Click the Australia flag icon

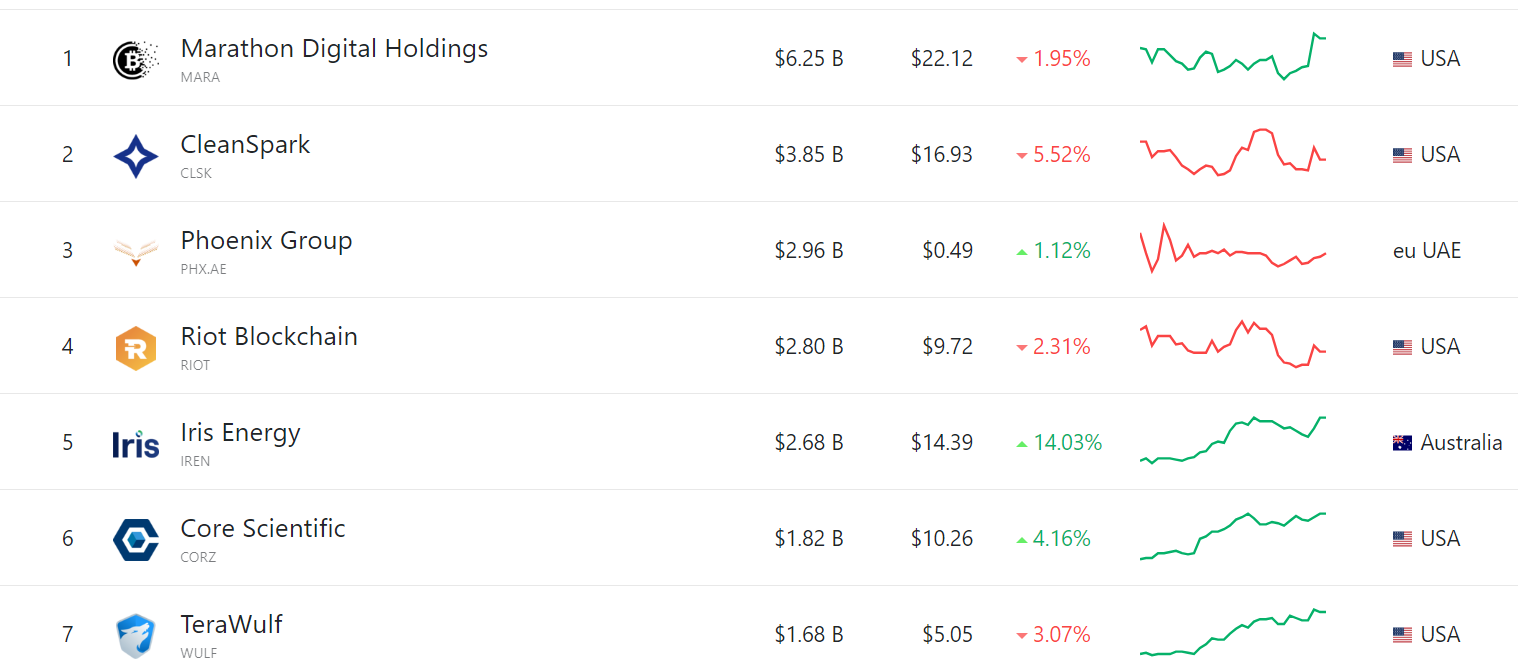pos(1402,443)
